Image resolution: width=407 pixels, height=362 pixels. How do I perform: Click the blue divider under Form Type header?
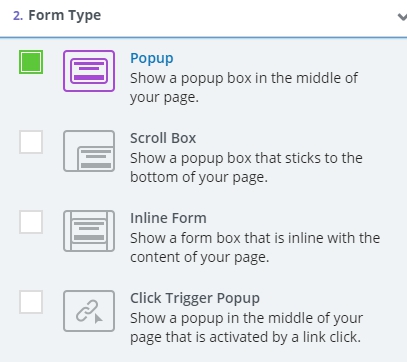click(x=203, y=37)
